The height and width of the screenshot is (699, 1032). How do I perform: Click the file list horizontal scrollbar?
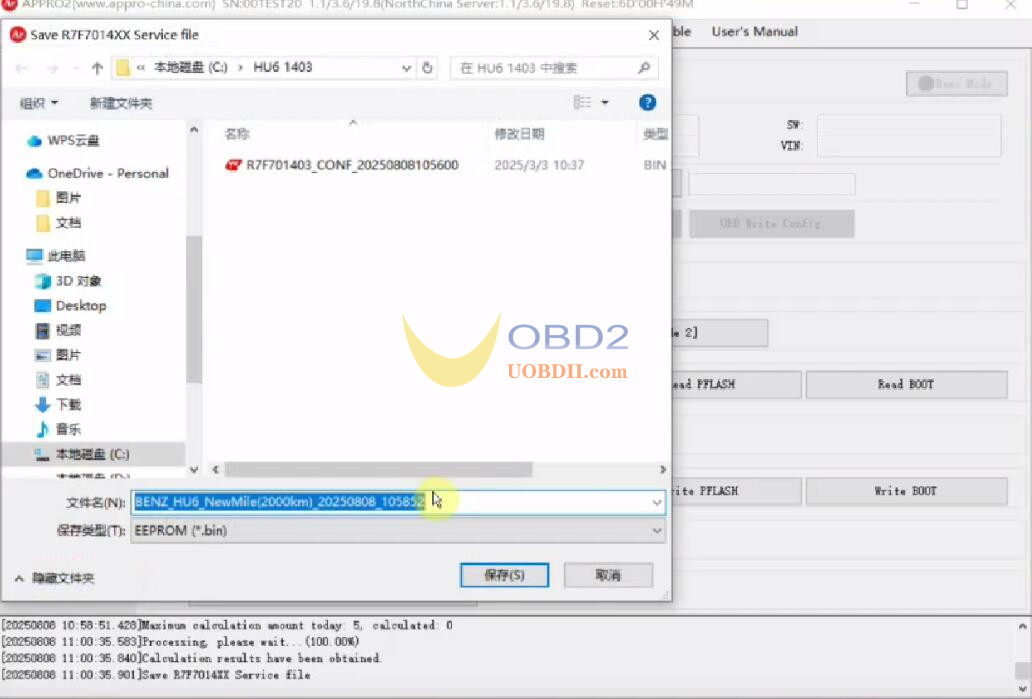click(378, 469)
